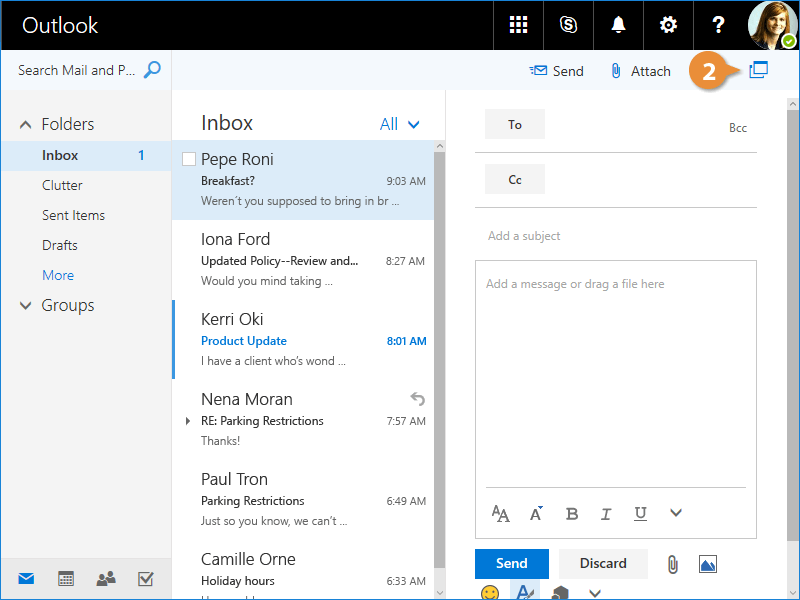
Task: Pop out the message in new window
Action: [758, 70]
